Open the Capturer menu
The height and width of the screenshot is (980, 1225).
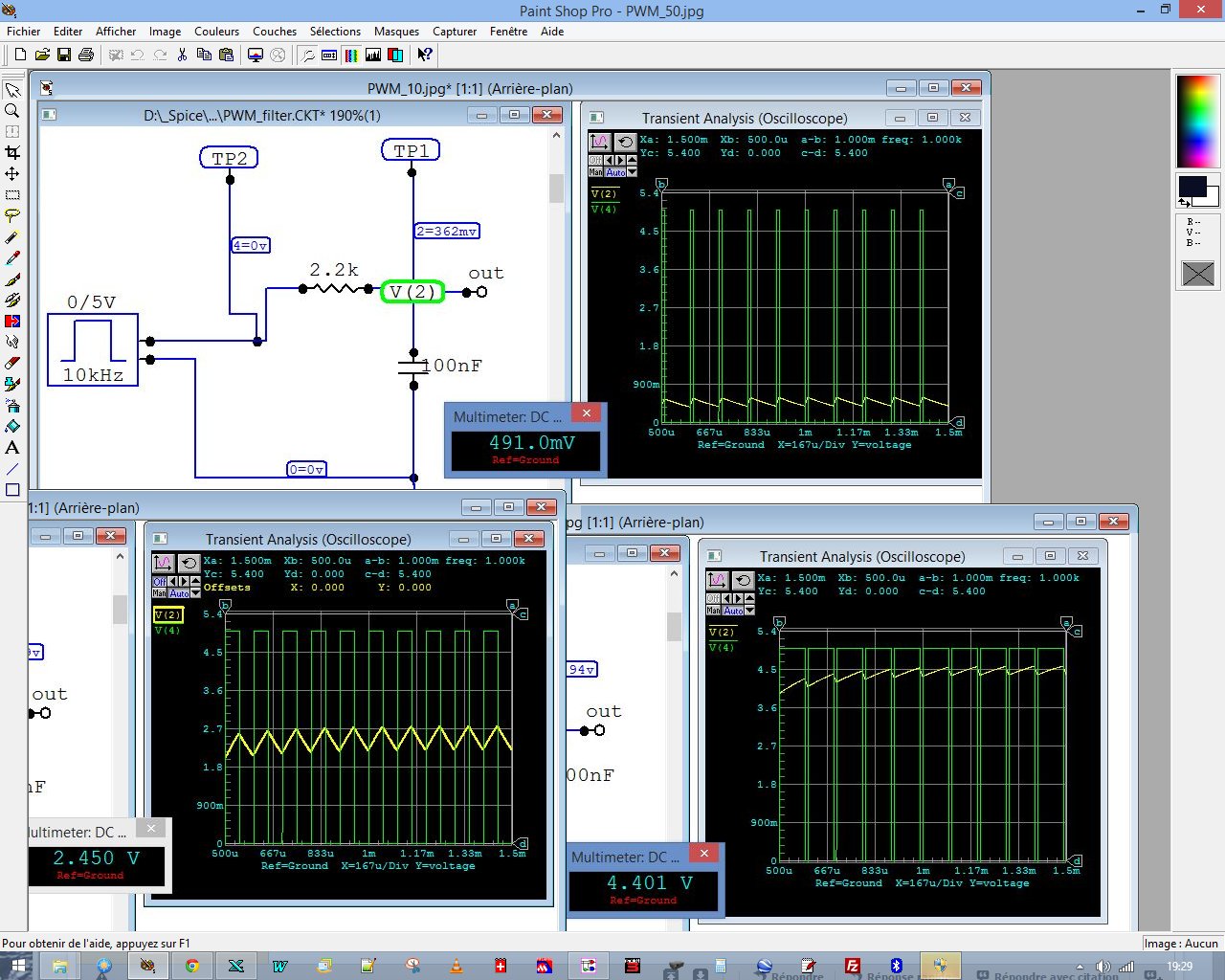pos(455,32)
